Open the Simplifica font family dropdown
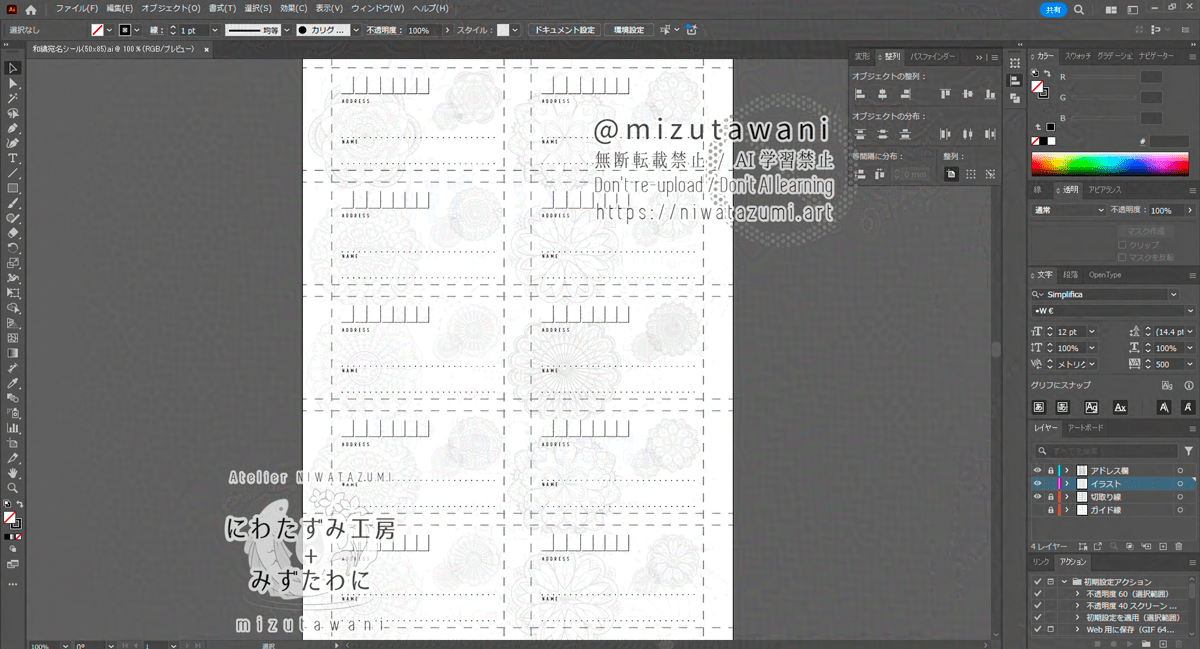This screenshot has height=649, width=1200. coord(1173,295)
